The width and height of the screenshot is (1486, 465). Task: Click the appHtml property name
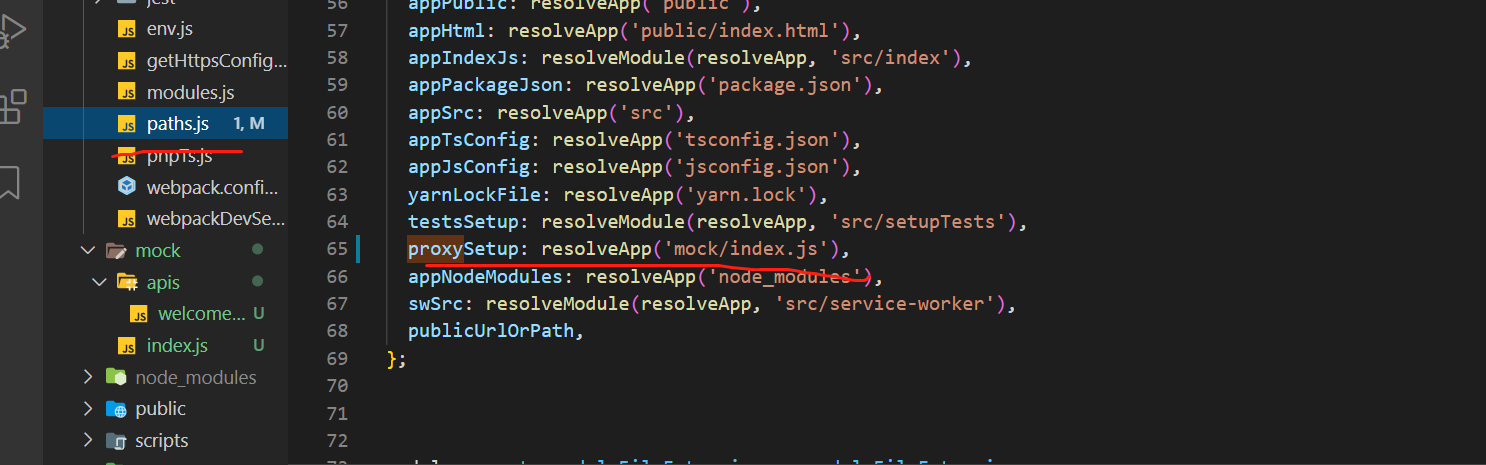[446, 31]
